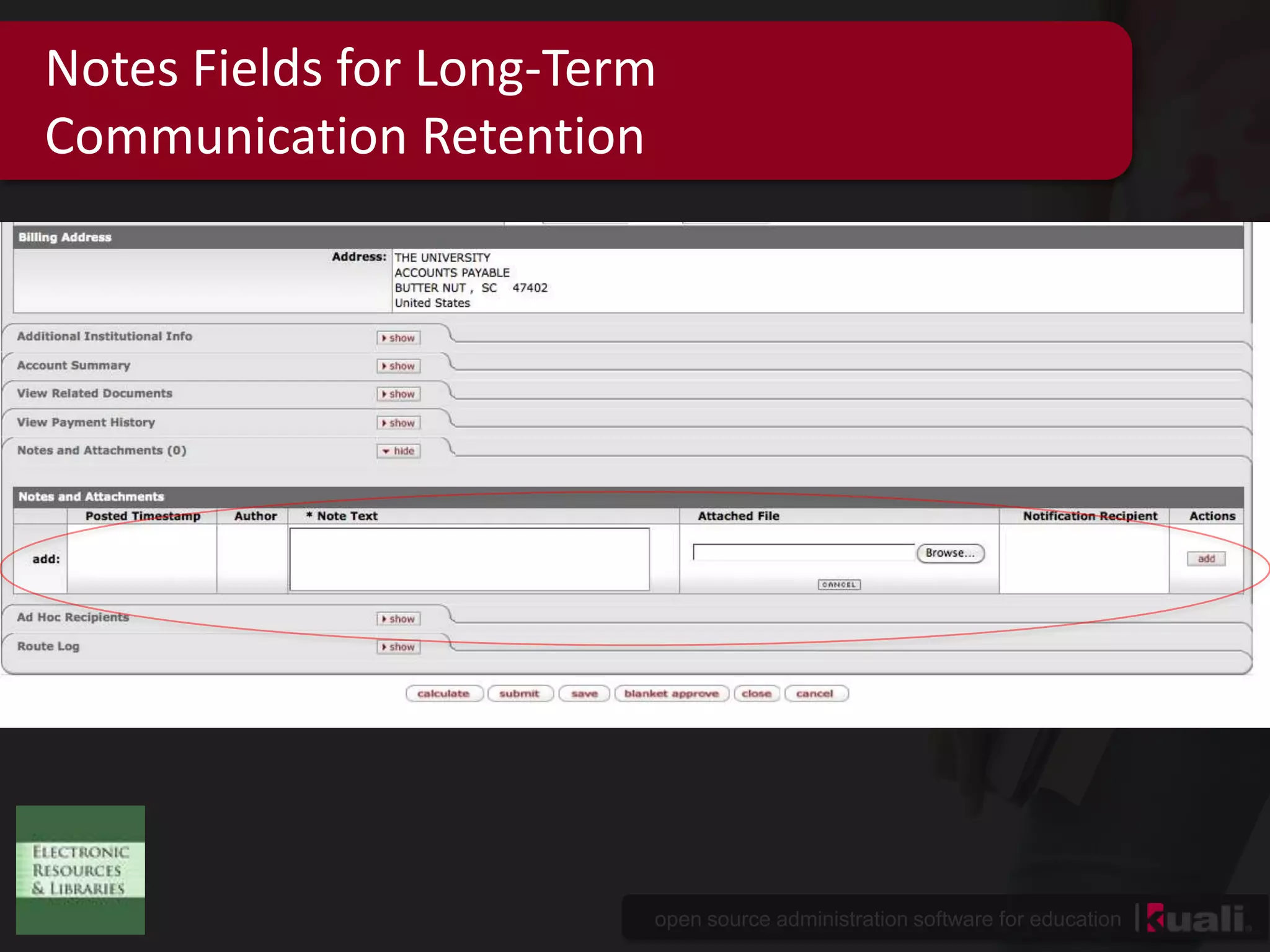Hide the Notes and Attachments section
The width and height of the screenshot is (1270, 952).
pos(398,451)
